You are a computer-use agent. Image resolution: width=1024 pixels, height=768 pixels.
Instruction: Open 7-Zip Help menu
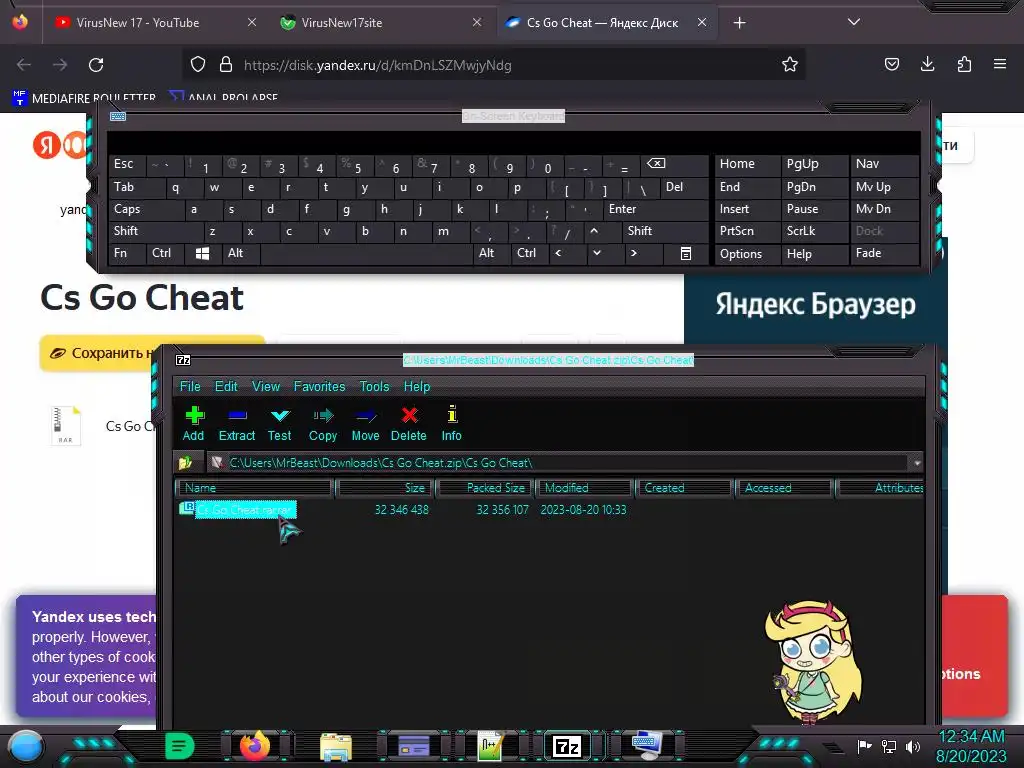coord(417,386)
